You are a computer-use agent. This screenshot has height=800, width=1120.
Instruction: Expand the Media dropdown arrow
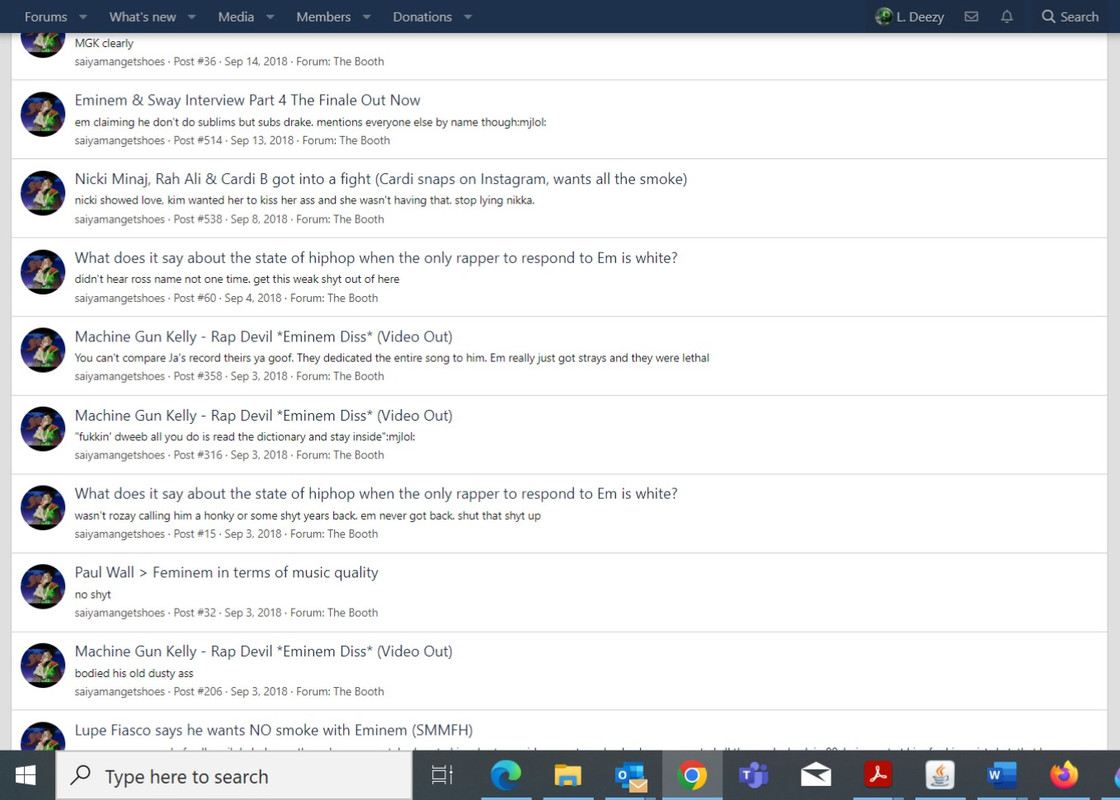[x=270, y=16]
